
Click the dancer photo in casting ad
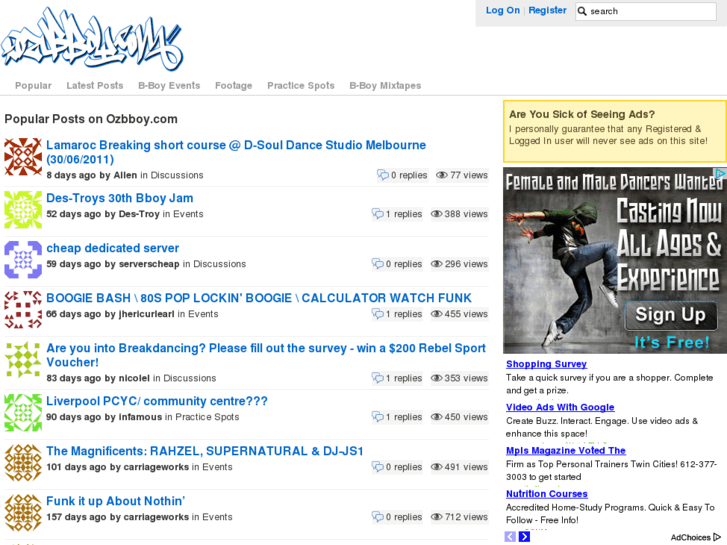click(561, 274)
